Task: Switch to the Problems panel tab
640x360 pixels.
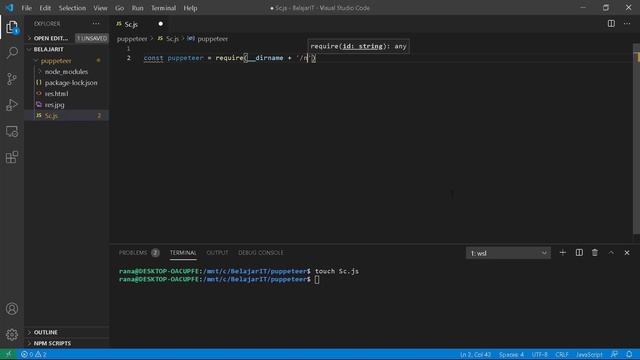Action: tap(139, 253)
